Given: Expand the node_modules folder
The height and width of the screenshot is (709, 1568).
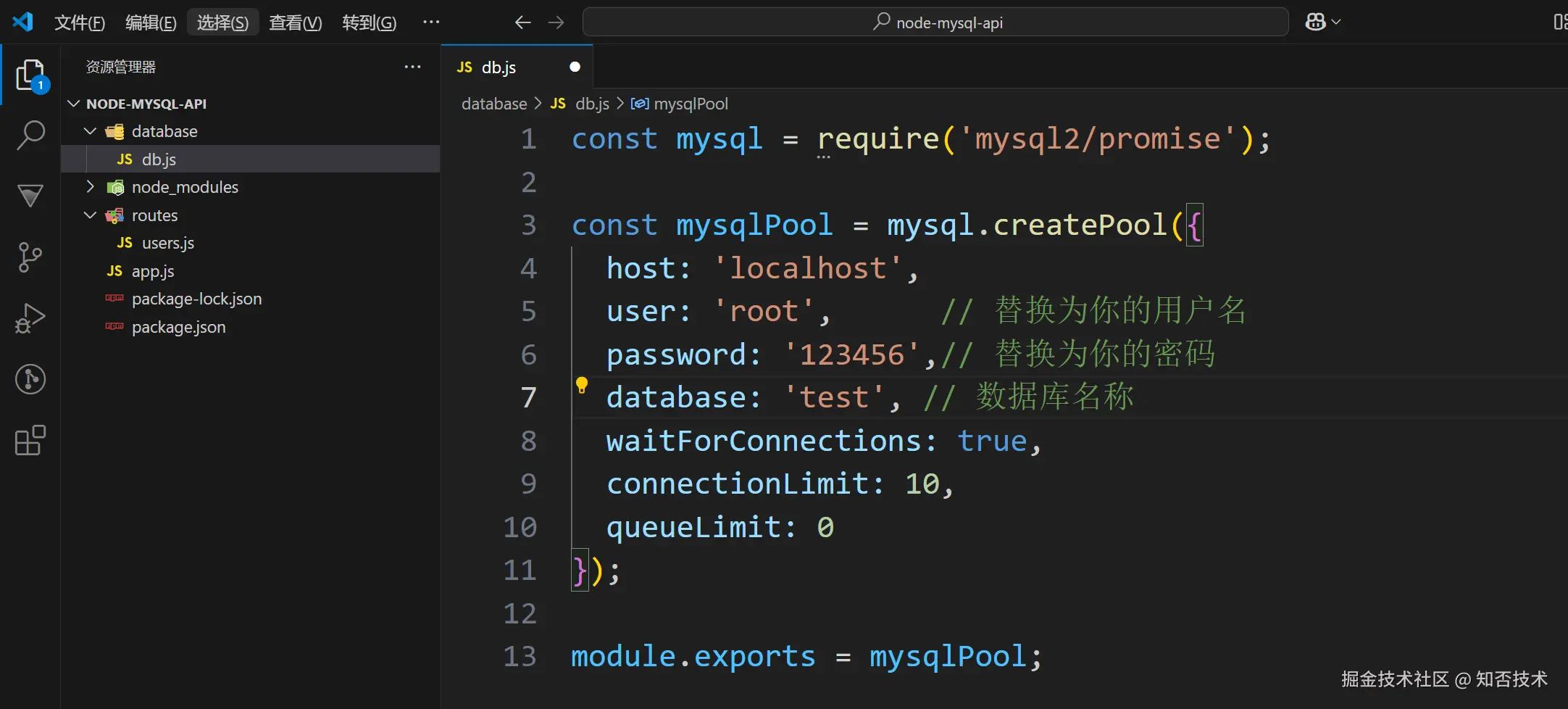Looking at the screenshot, I should (x=91, y=187).
